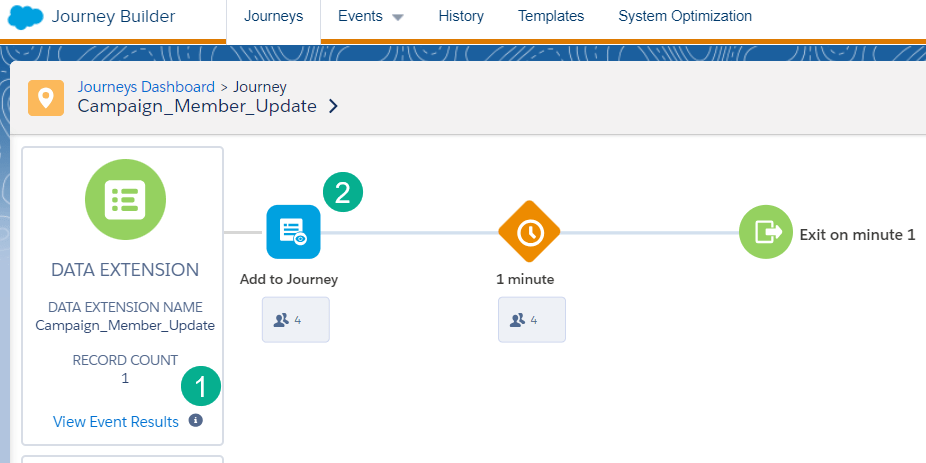This screenshot has height=463, width=926.
Task: Click the green Exit on minute 1 icon
Action: pos(766,232)
